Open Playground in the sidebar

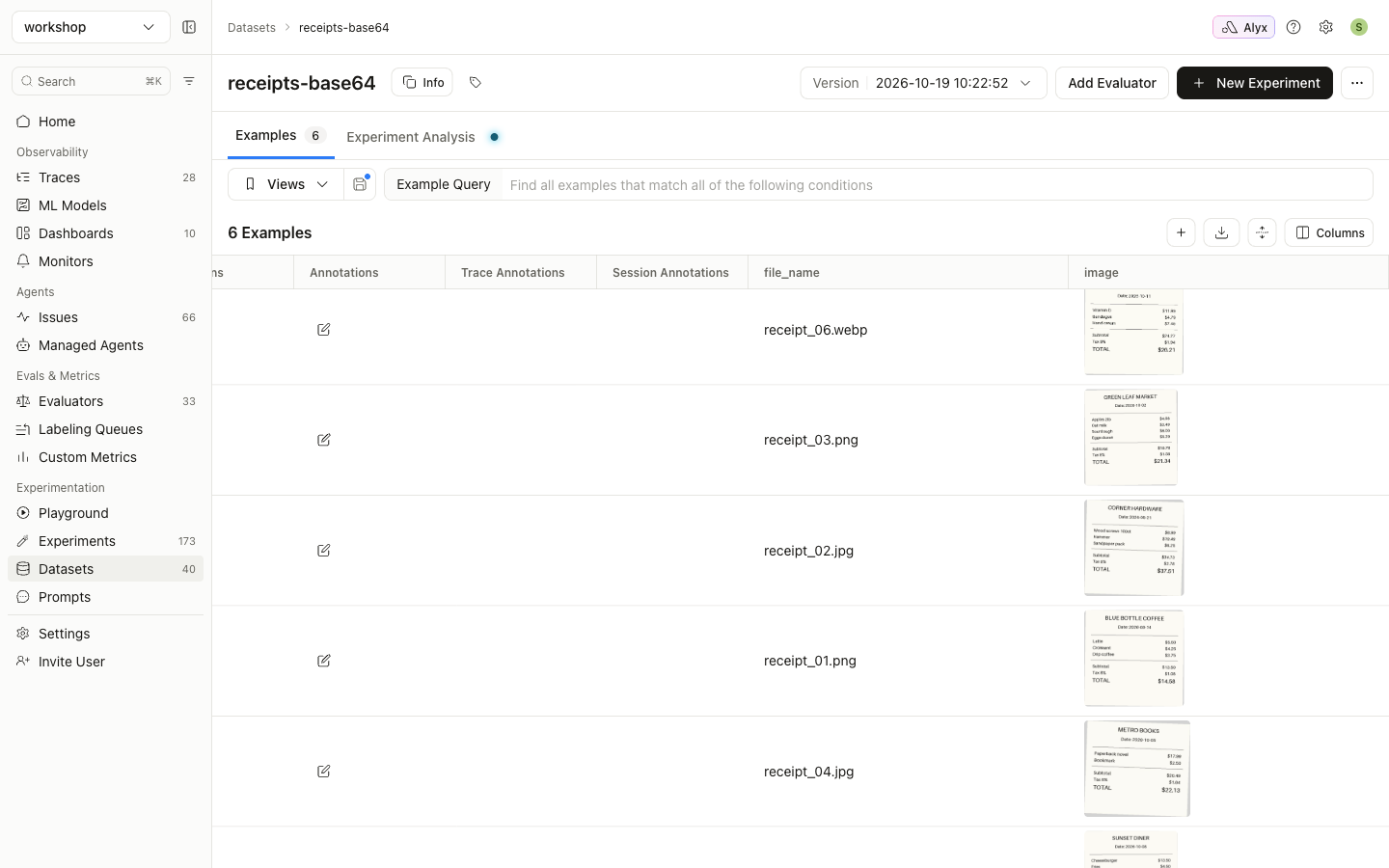pos(106,513)
